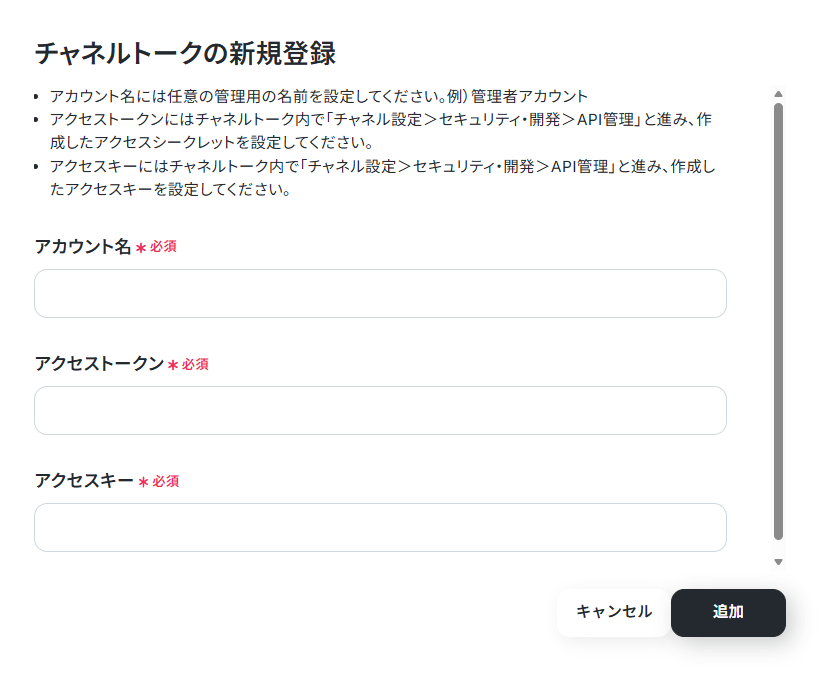Click the scrollbar up arrow
822x675 pixels.
click(778, 94)
